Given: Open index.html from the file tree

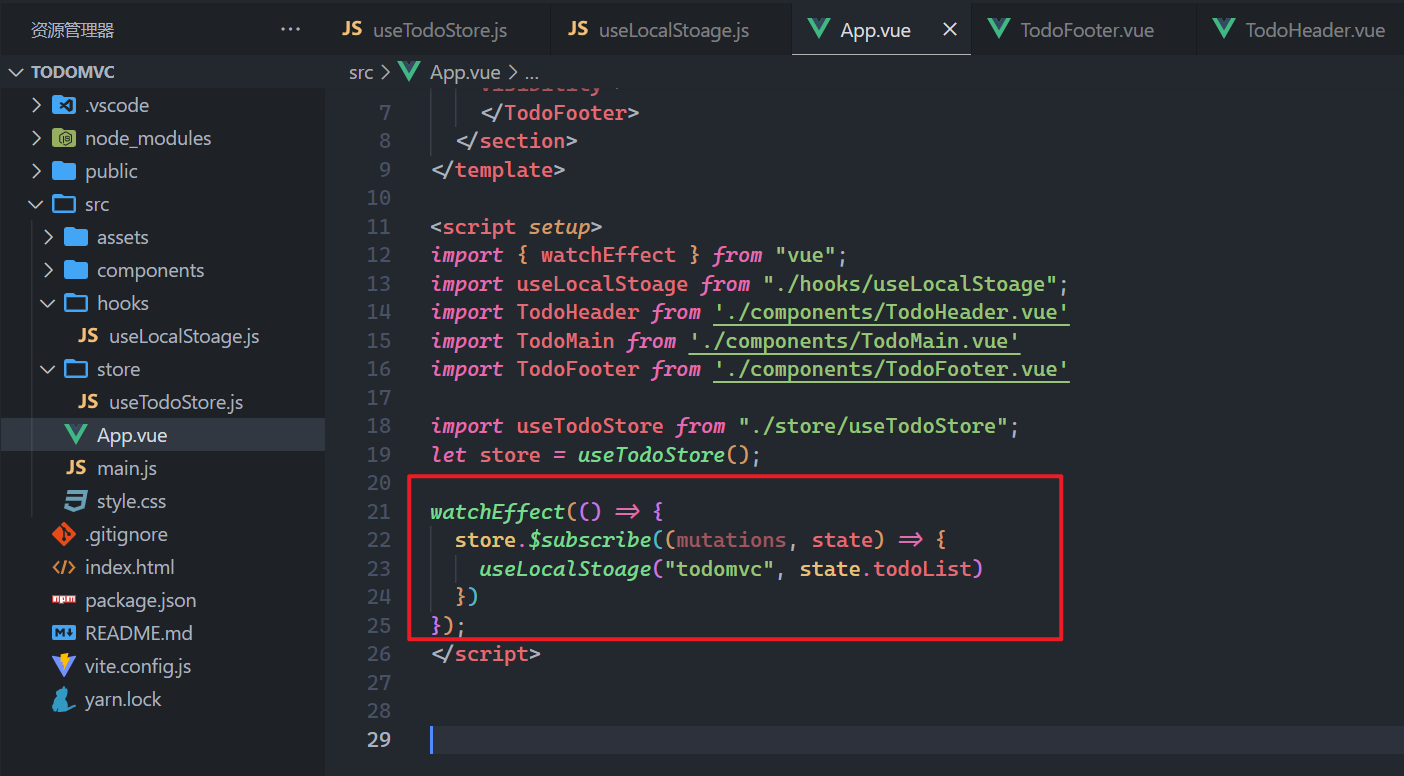Looking at the screenshot, I should point(130,568).
